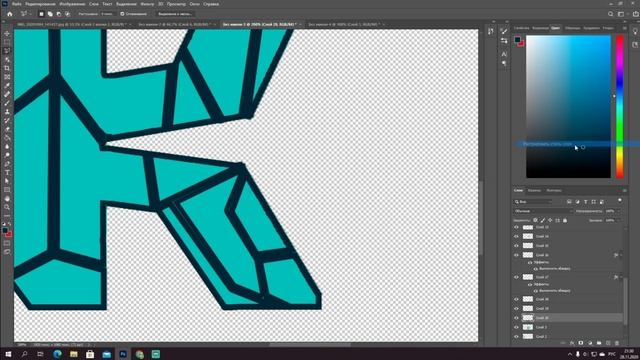Toggle Эффекты visibility under Слой 36

point(530,262)
